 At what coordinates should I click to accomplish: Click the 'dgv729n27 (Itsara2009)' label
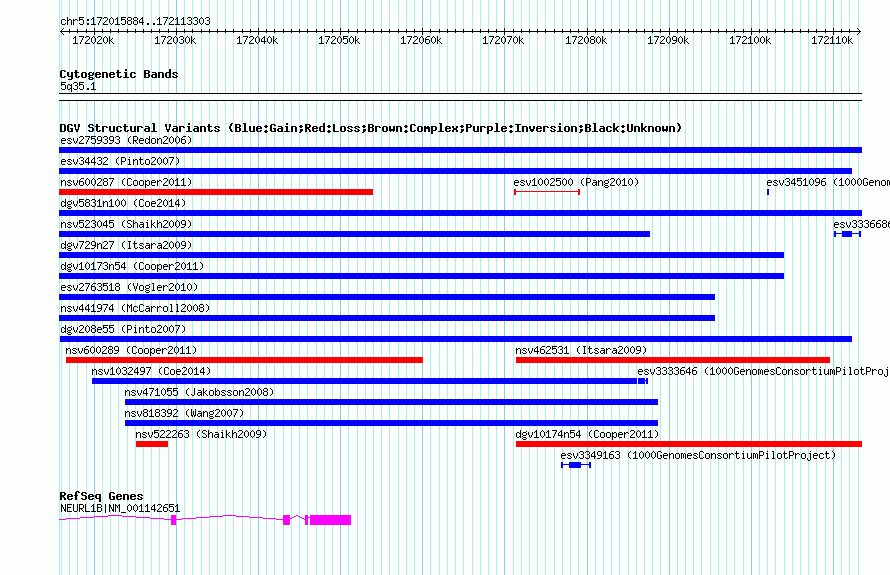tap(126, 245)
